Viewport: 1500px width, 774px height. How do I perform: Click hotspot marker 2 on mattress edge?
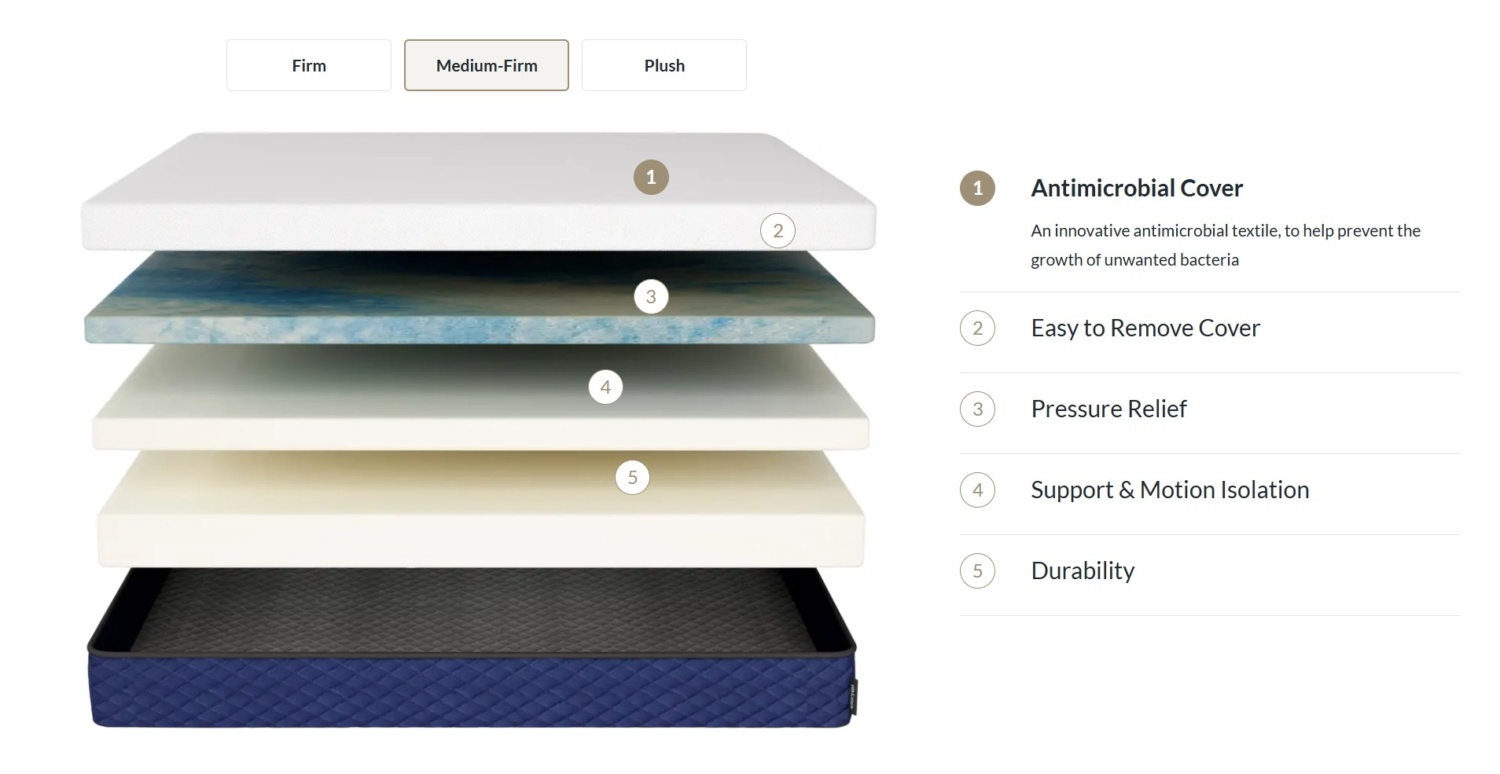point(778,231)
